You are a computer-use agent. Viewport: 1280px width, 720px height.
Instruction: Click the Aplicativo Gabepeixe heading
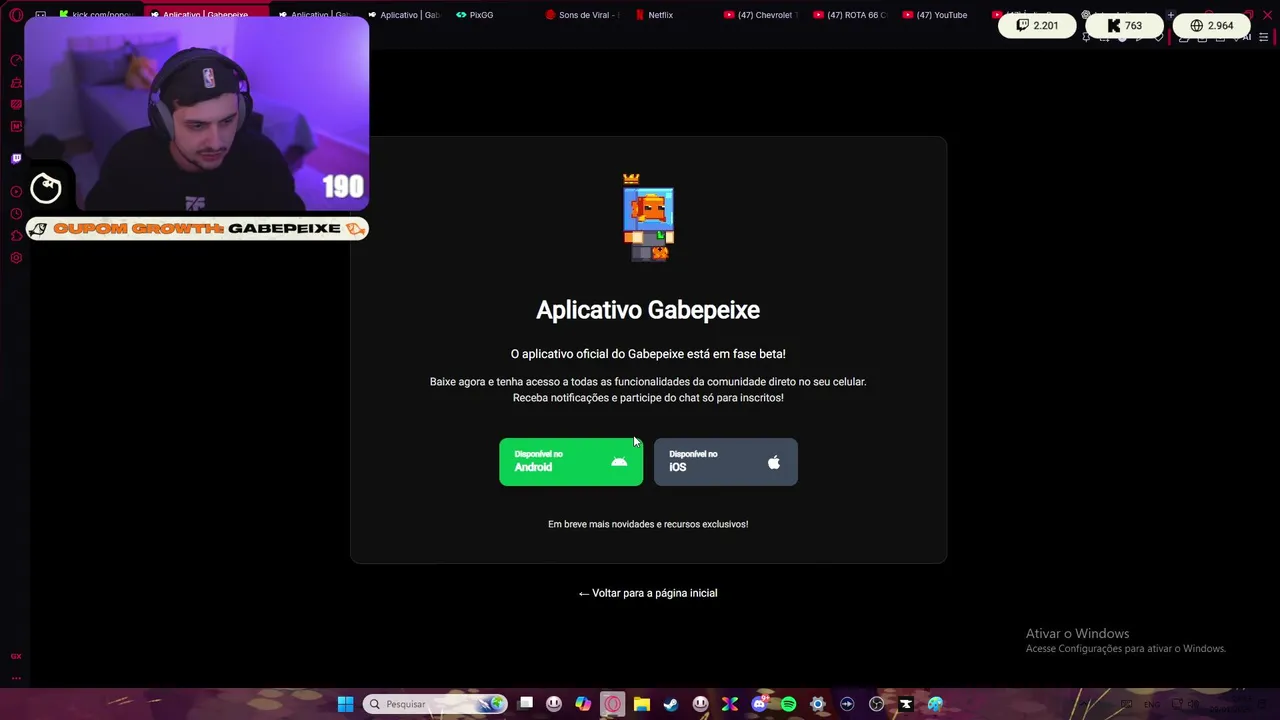[x=648, y=310]
